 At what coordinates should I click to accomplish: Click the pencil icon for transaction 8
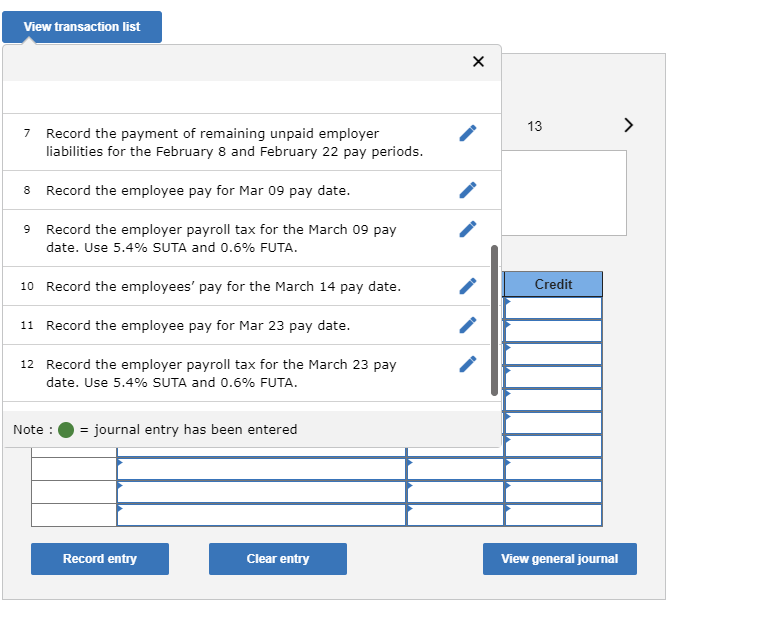[x=467, y=190]
